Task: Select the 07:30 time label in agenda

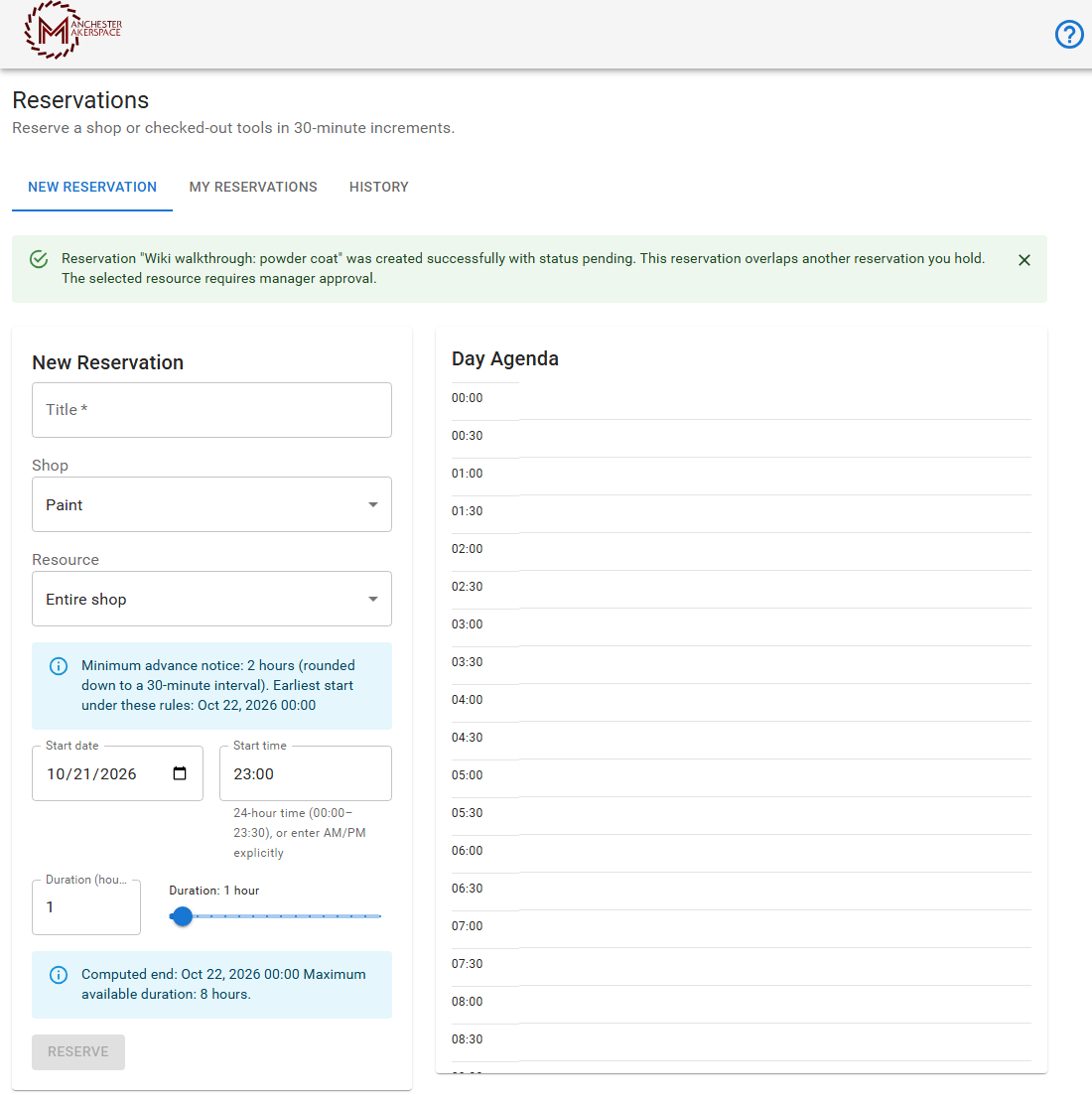Action: [468, 964]
